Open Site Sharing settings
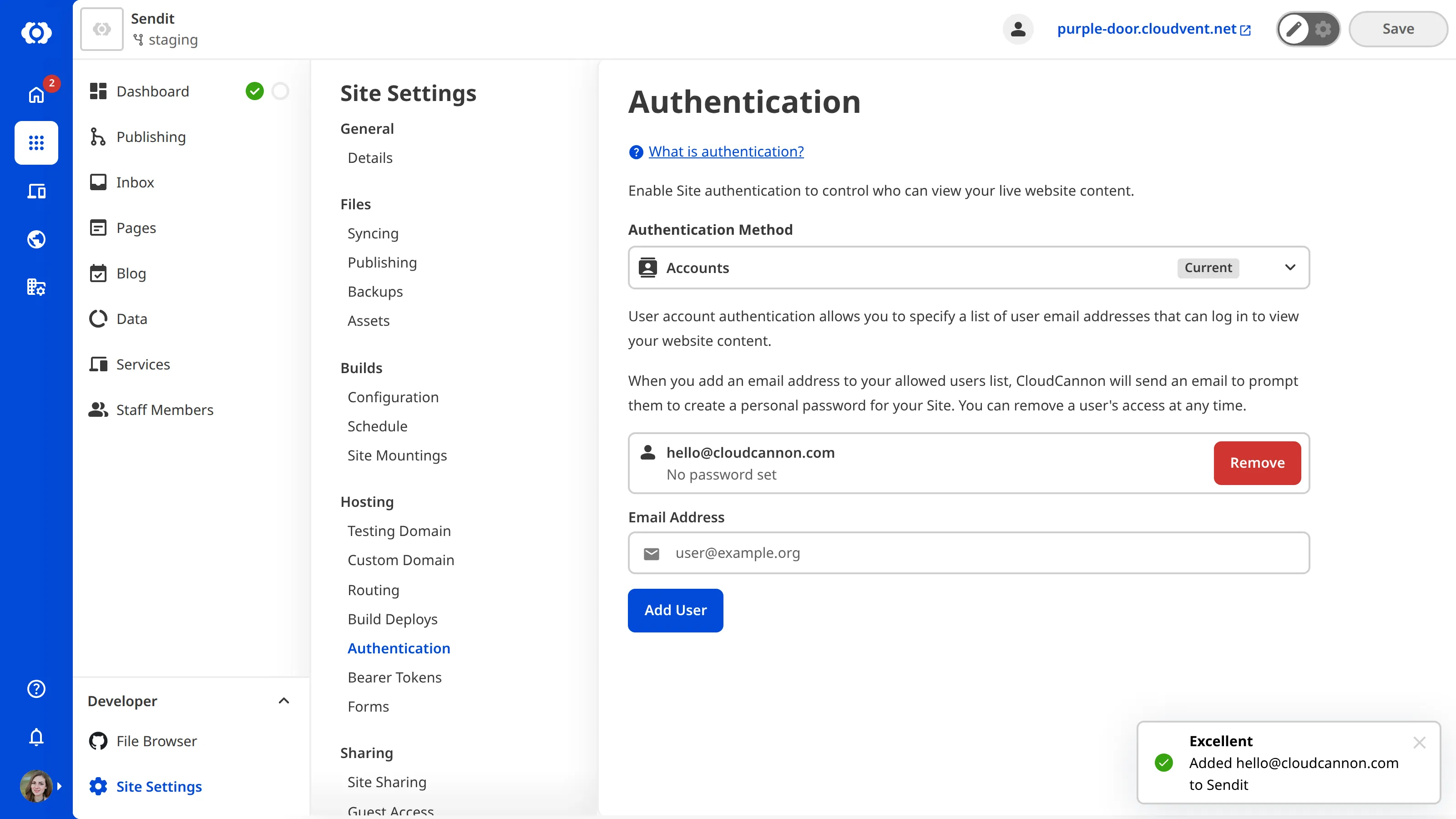The width and height of the screenshot is (1456, 819). [387, 782]
